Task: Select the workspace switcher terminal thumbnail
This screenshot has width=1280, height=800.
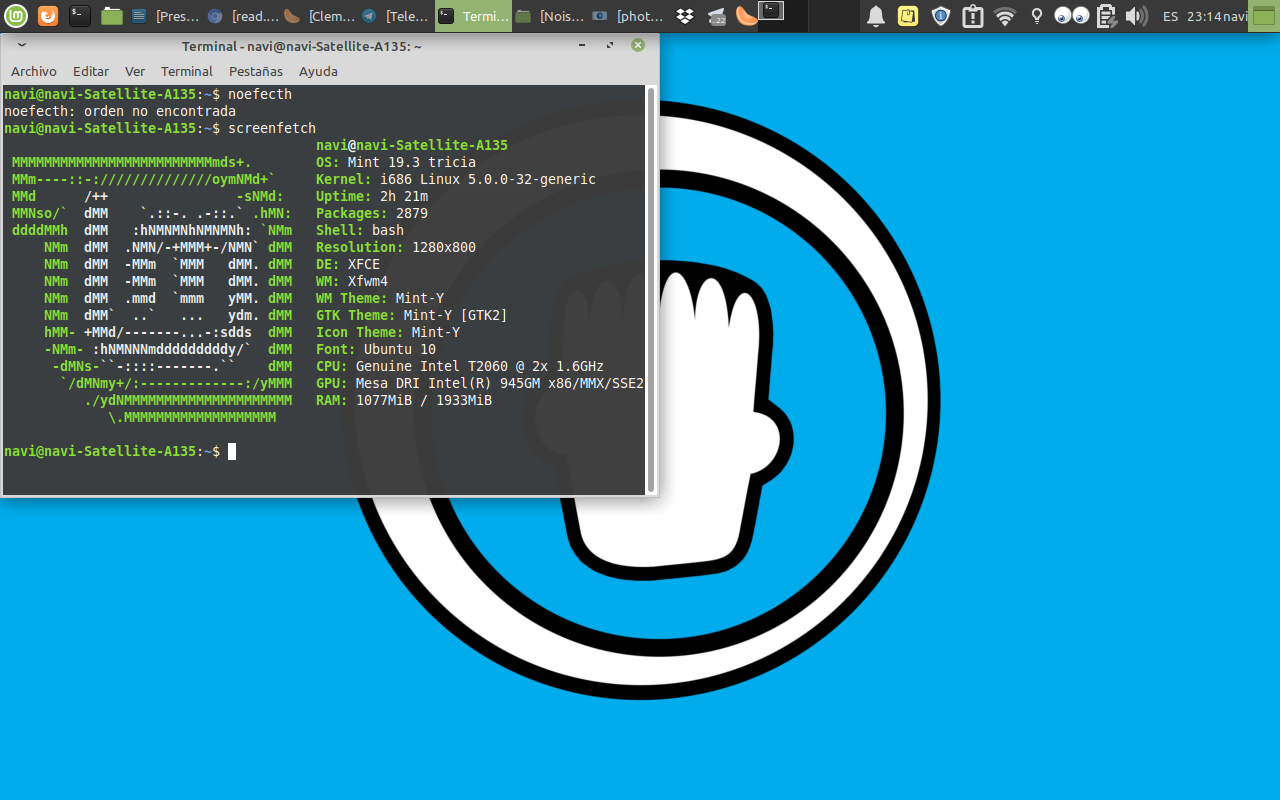Action: coord(772,11)
